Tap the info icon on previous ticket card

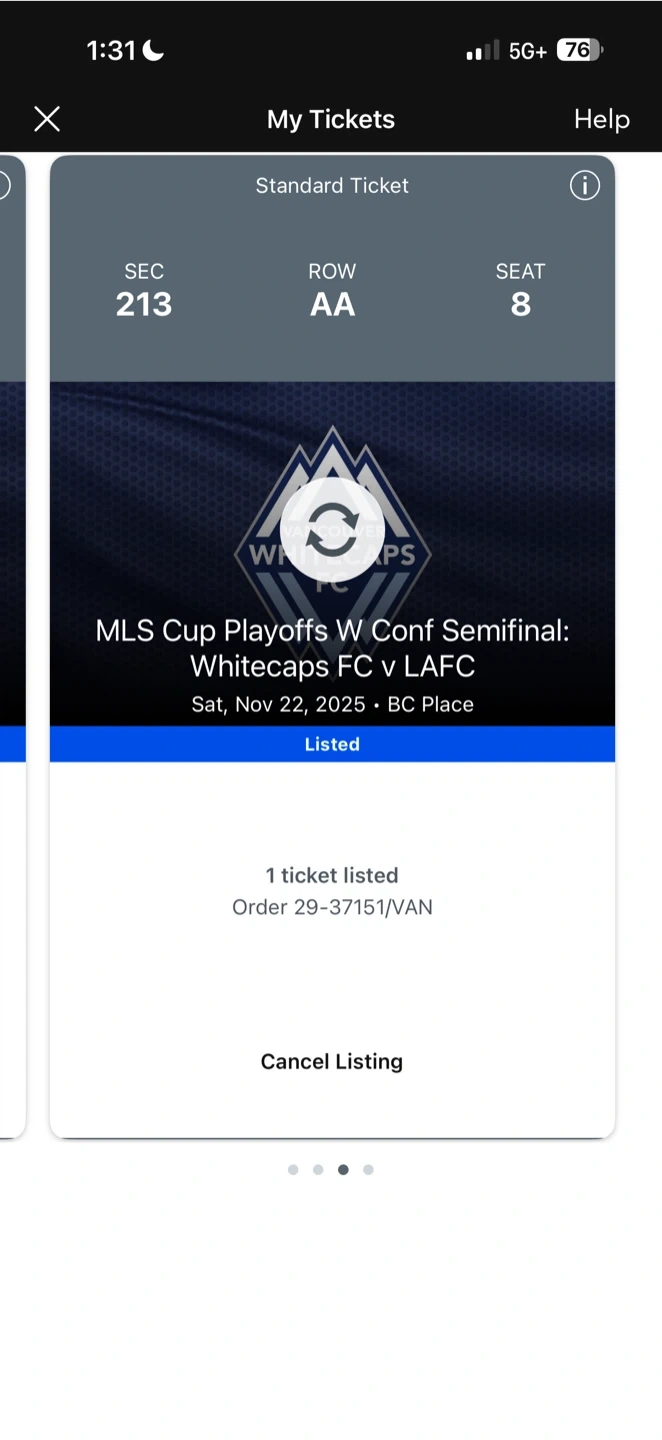3,185
